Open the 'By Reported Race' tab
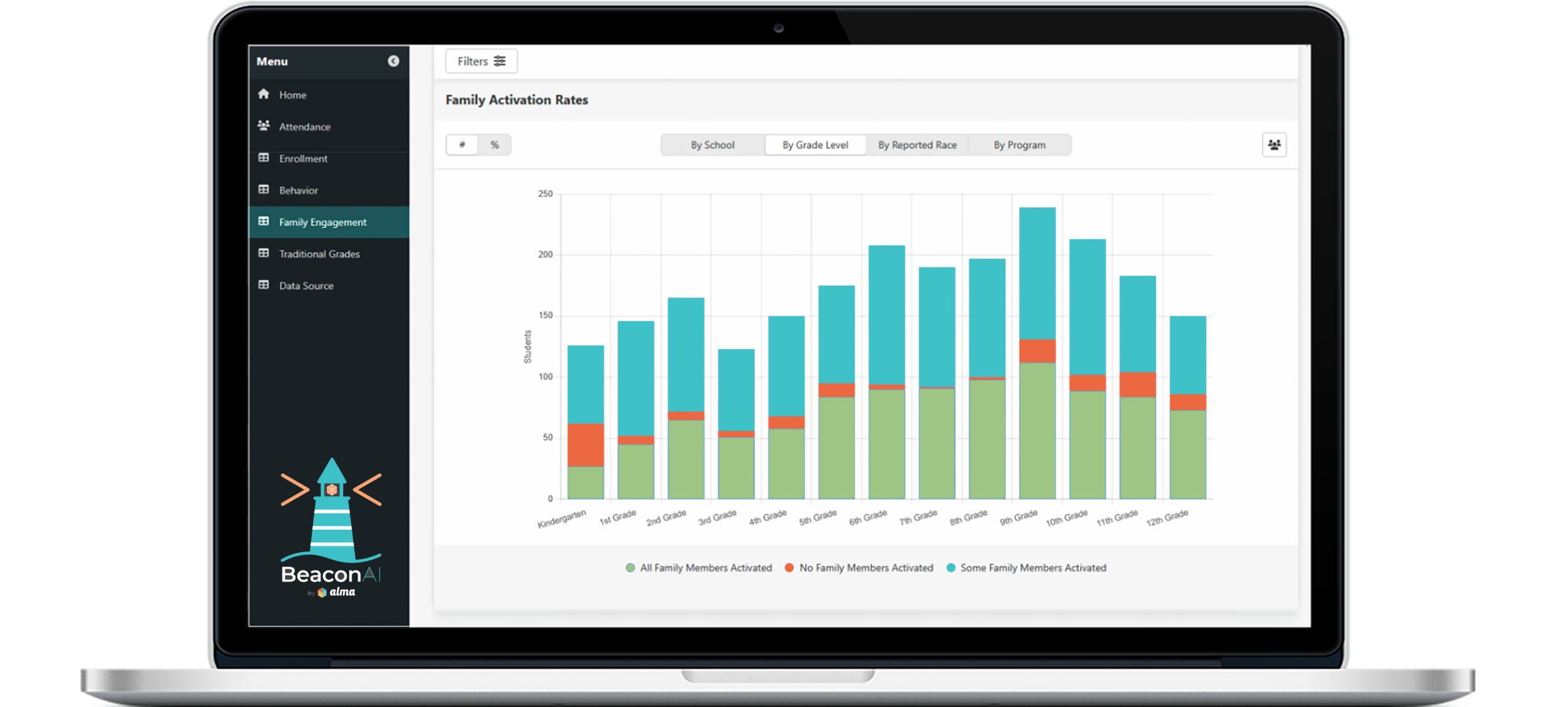 pos(917,145)
